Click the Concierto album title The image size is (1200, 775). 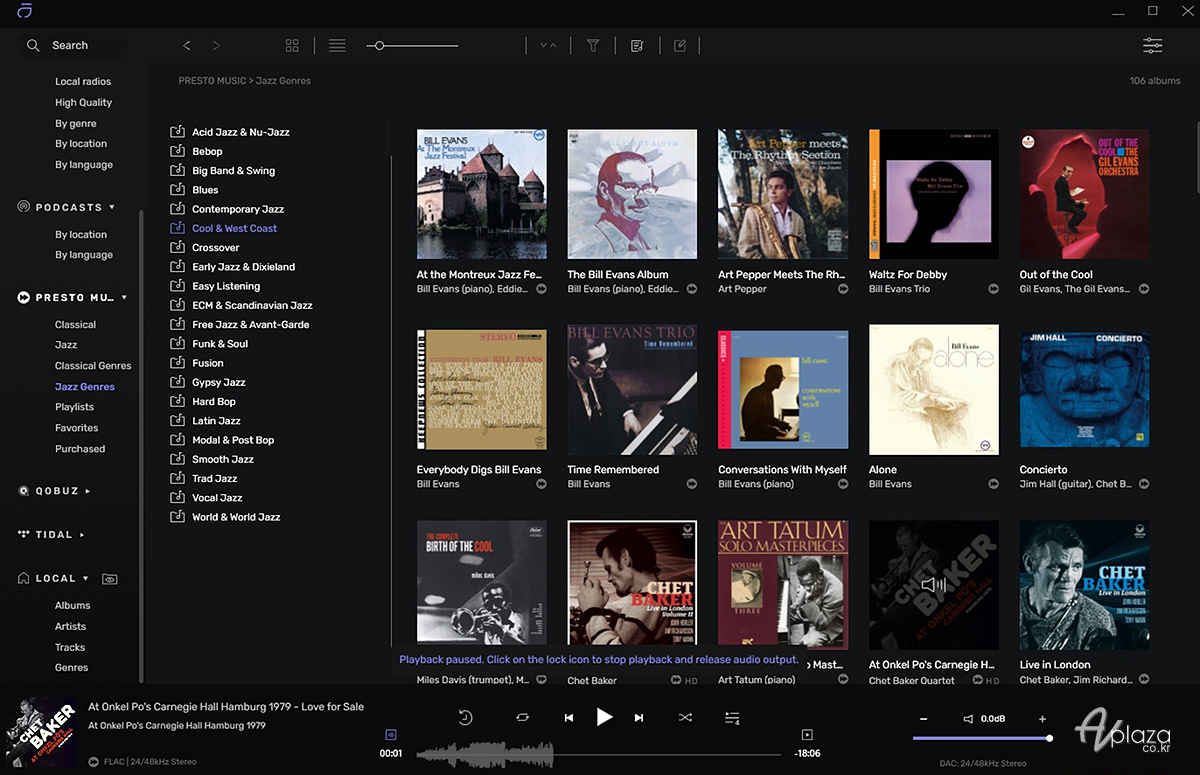(x=1043, y=469)
